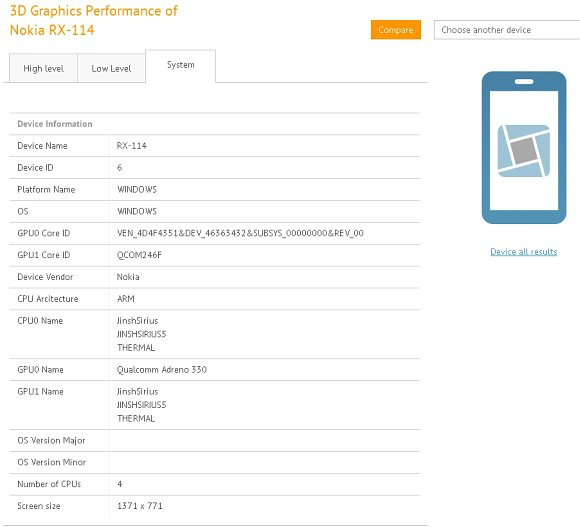The height and width of the screenshot is (527, 580).
Task: Click the 3D Graphics Performance heading
Action: [94, 20]
